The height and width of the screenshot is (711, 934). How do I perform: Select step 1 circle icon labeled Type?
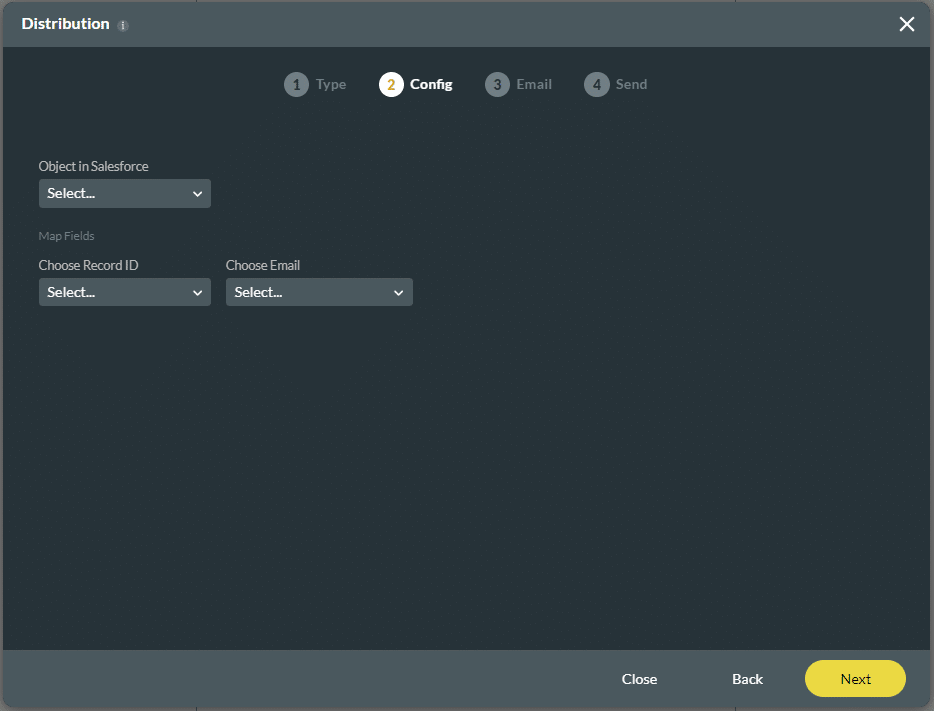[296, 84]
